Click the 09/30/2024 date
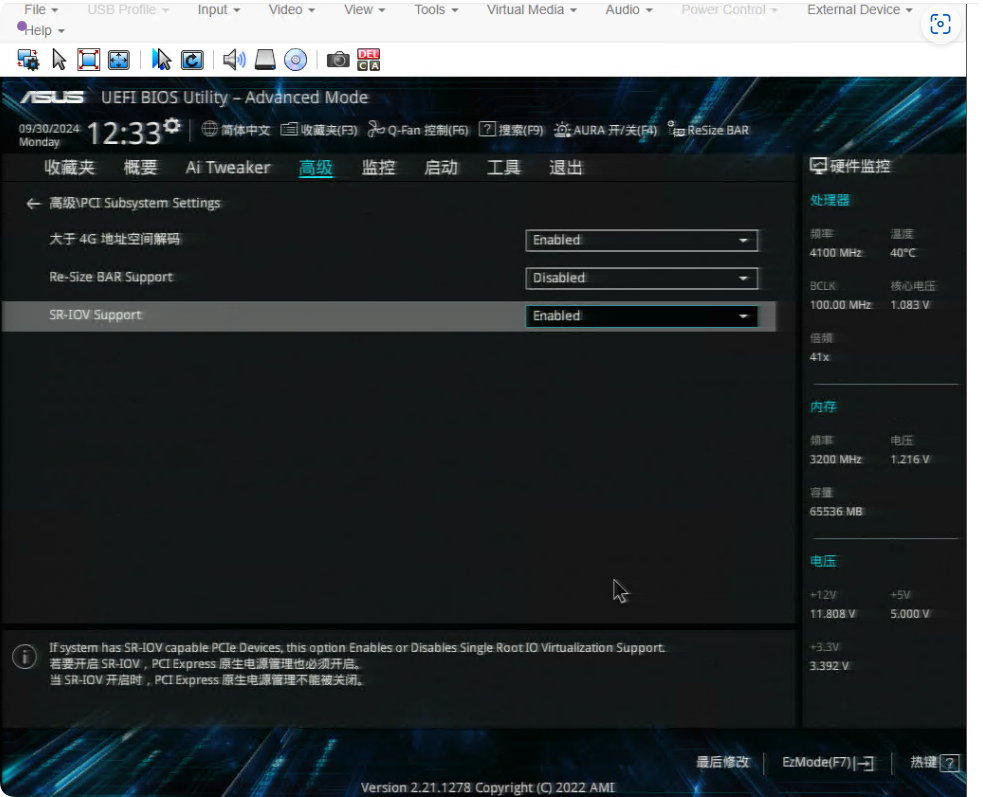Screen dimensions: 983x797 pyautogui.click(x=49, y=129)
